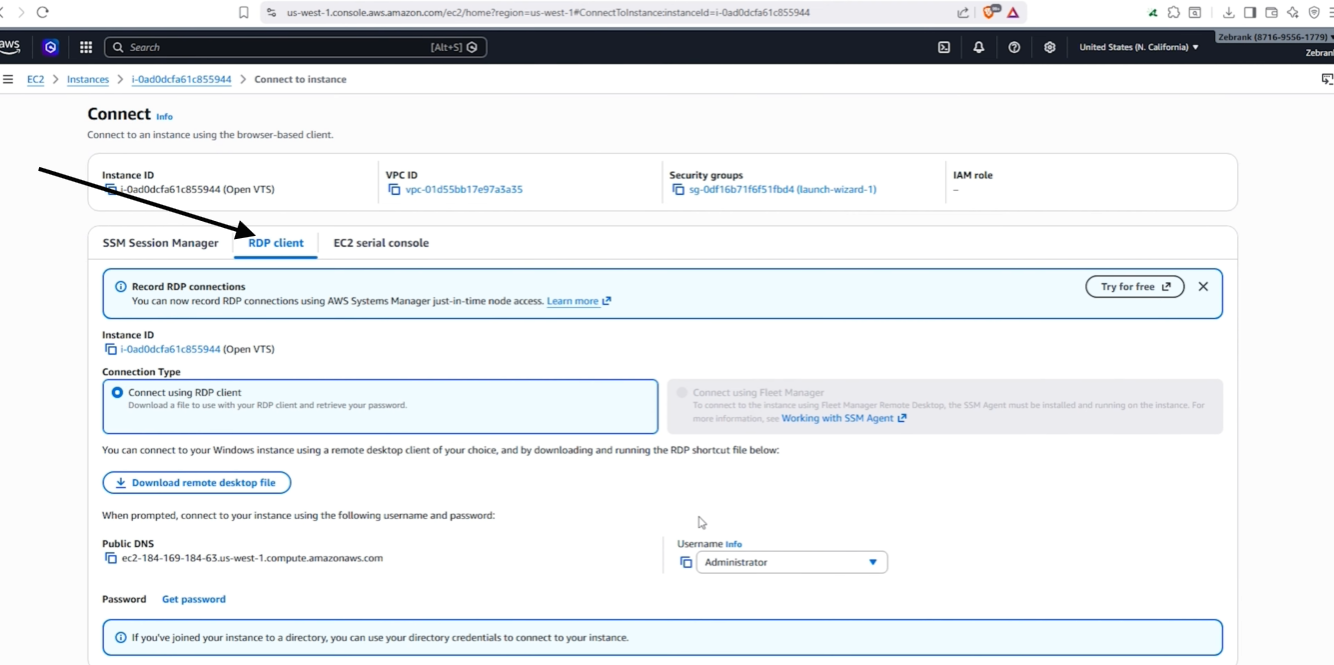Open the AWS Services grid menu icon
Screen dimensions: 1334x665
point(86,47)
